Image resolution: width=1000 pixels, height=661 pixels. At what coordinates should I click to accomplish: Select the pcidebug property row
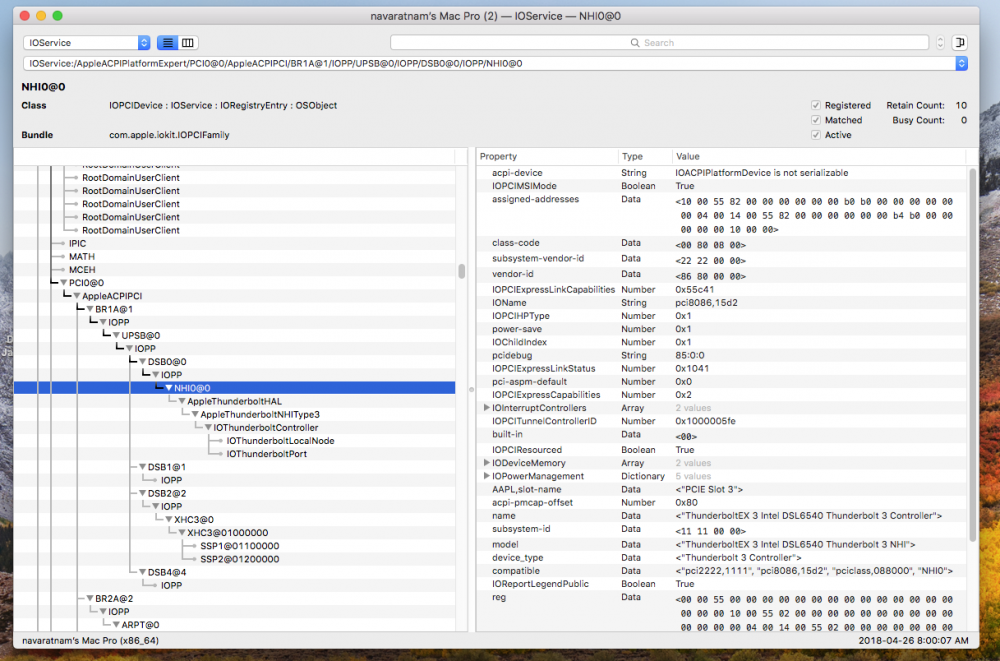point(721,355)
